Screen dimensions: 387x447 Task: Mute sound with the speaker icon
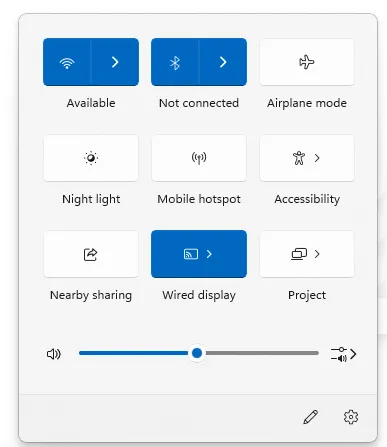[x=54, y=354]
